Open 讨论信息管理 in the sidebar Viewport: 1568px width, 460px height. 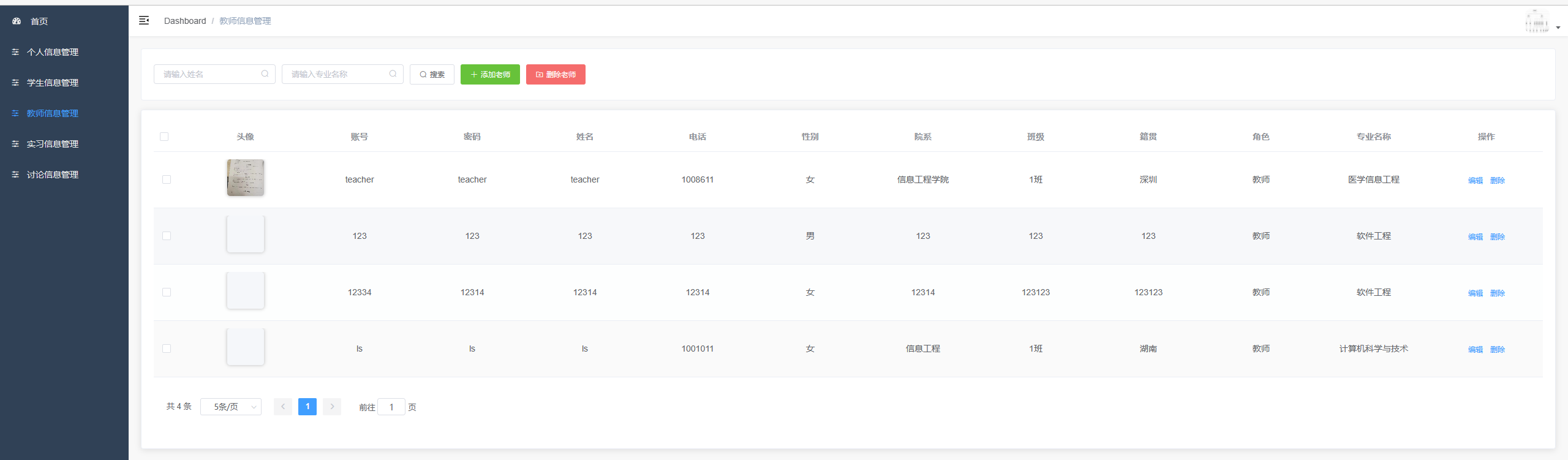(x=52, y=175)
